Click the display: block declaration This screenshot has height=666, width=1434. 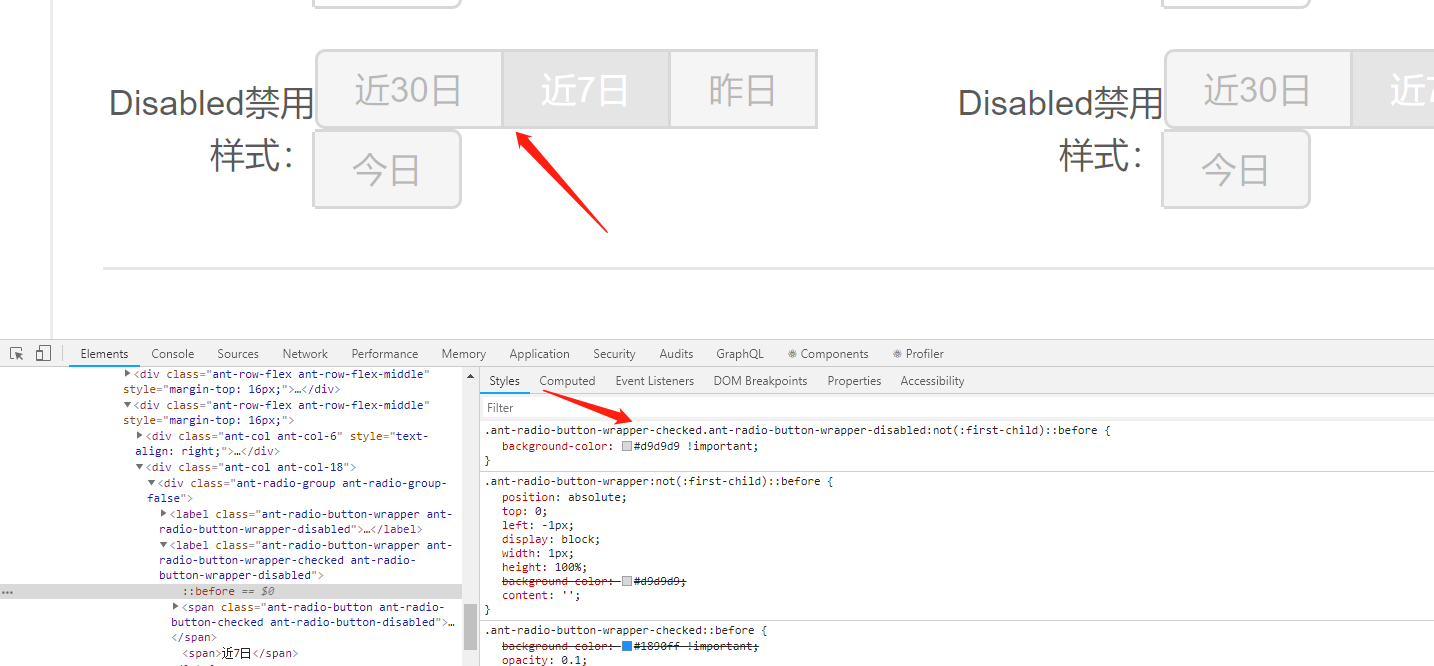(551, 539)
